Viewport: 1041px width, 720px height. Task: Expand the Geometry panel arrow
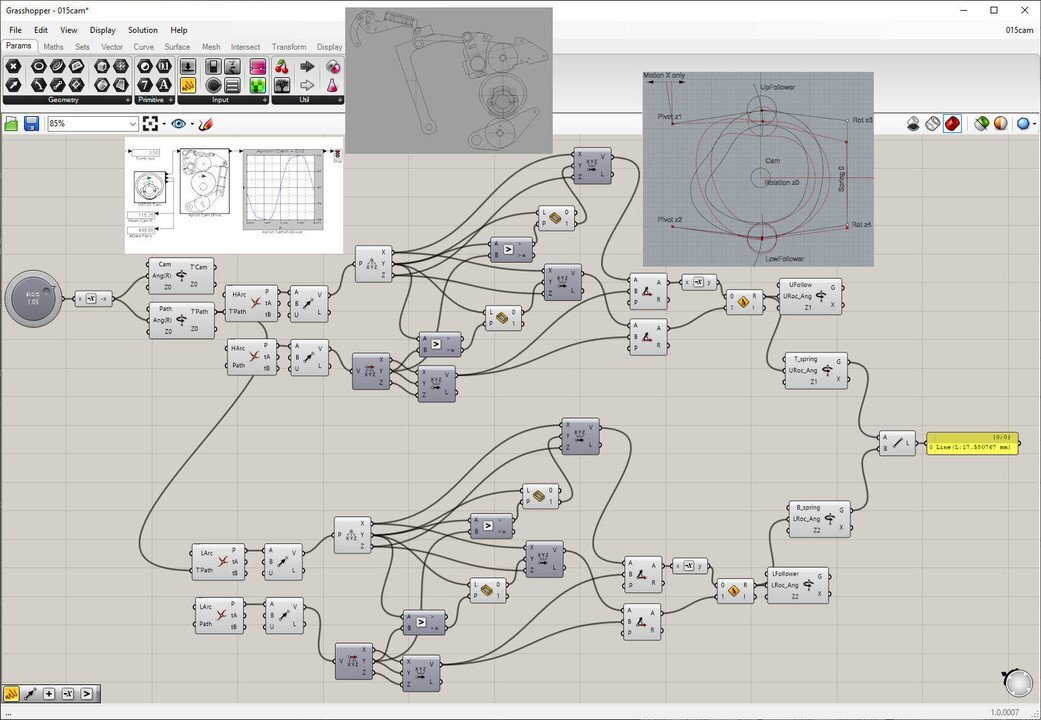coord(127,100)
